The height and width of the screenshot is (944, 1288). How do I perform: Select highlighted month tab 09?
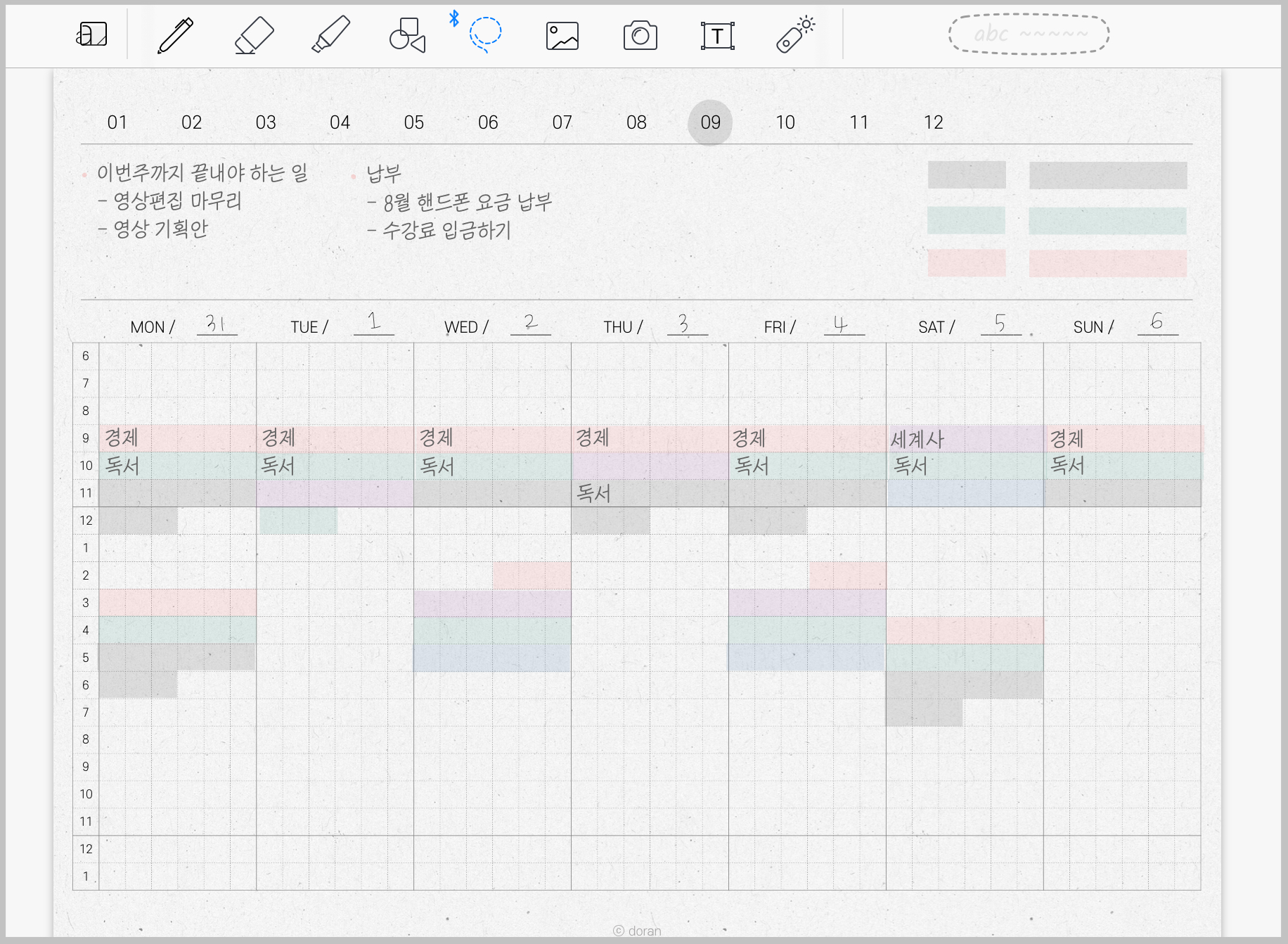point(710,122)
